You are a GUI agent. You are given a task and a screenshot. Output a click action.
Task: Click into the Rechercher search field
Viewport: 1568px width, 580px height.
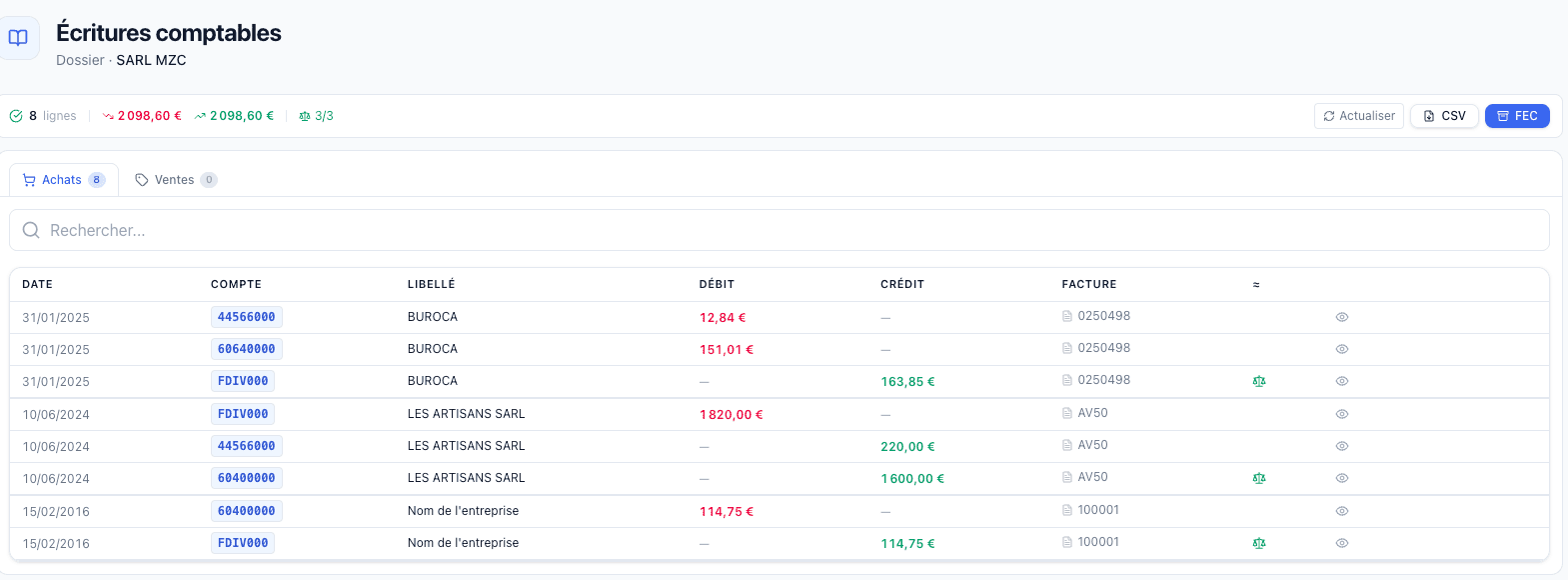[780, 230]
